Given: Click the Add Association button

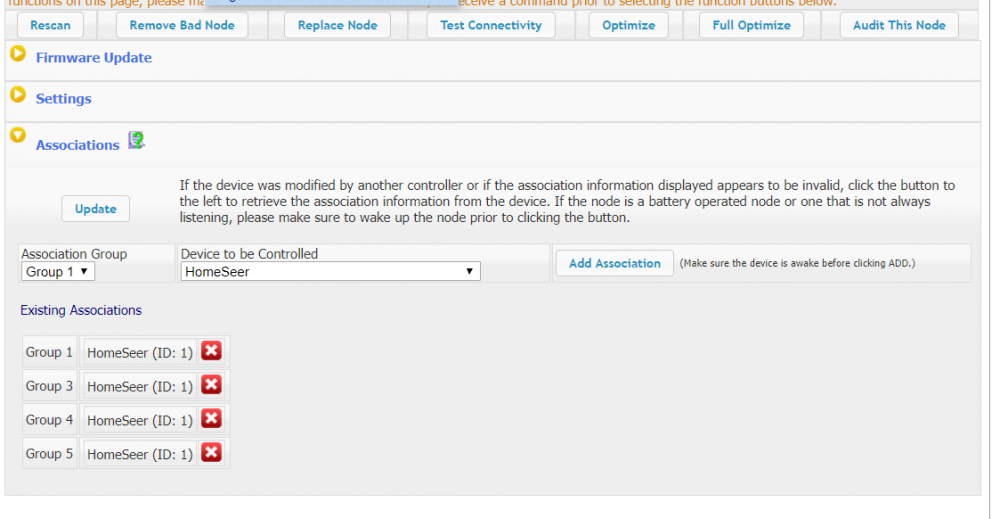Looking at the screenshot, I should click(615, 263).
